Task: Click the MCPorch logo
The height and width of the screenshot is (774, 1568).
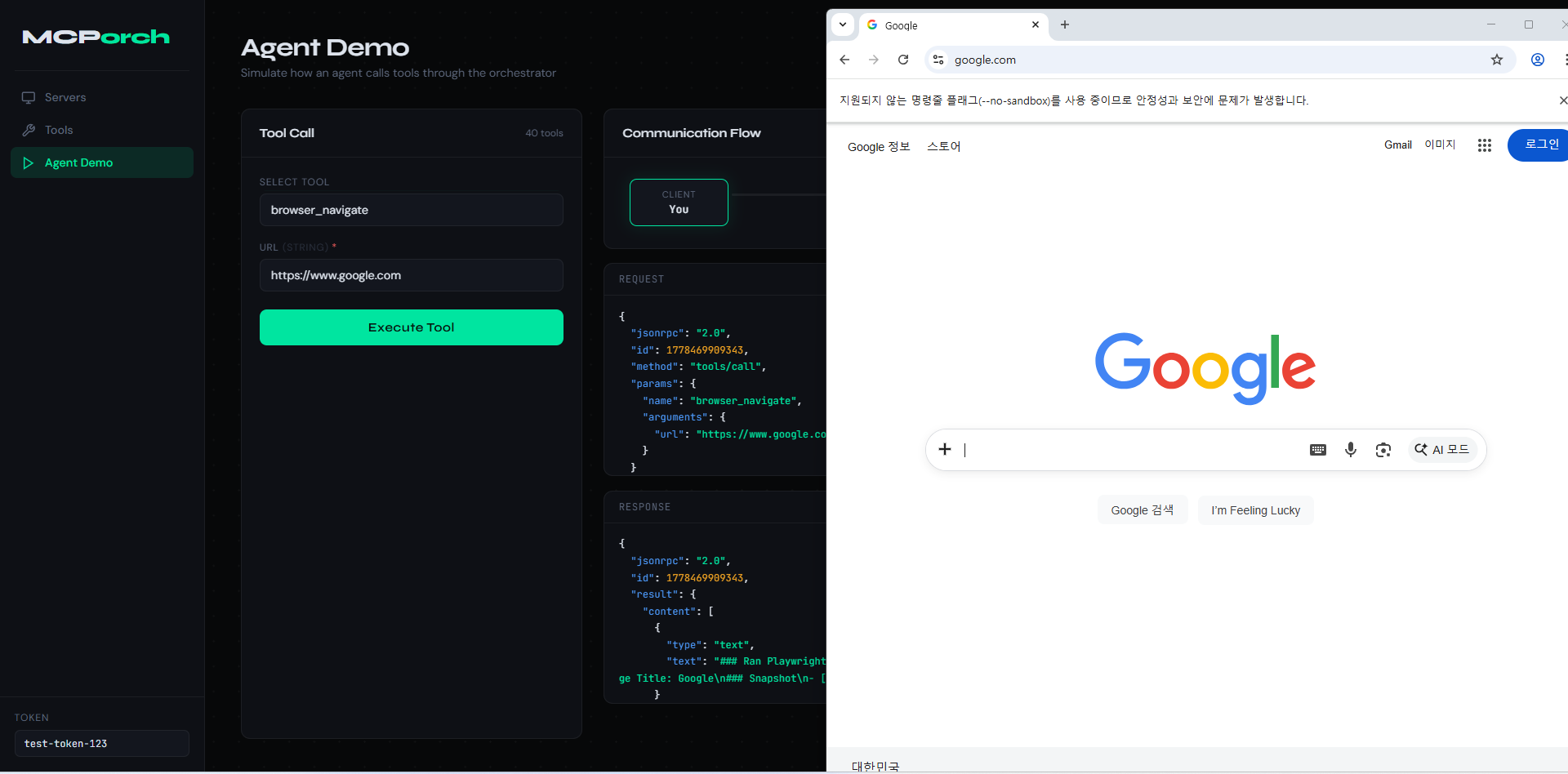Action: (96, 37)
